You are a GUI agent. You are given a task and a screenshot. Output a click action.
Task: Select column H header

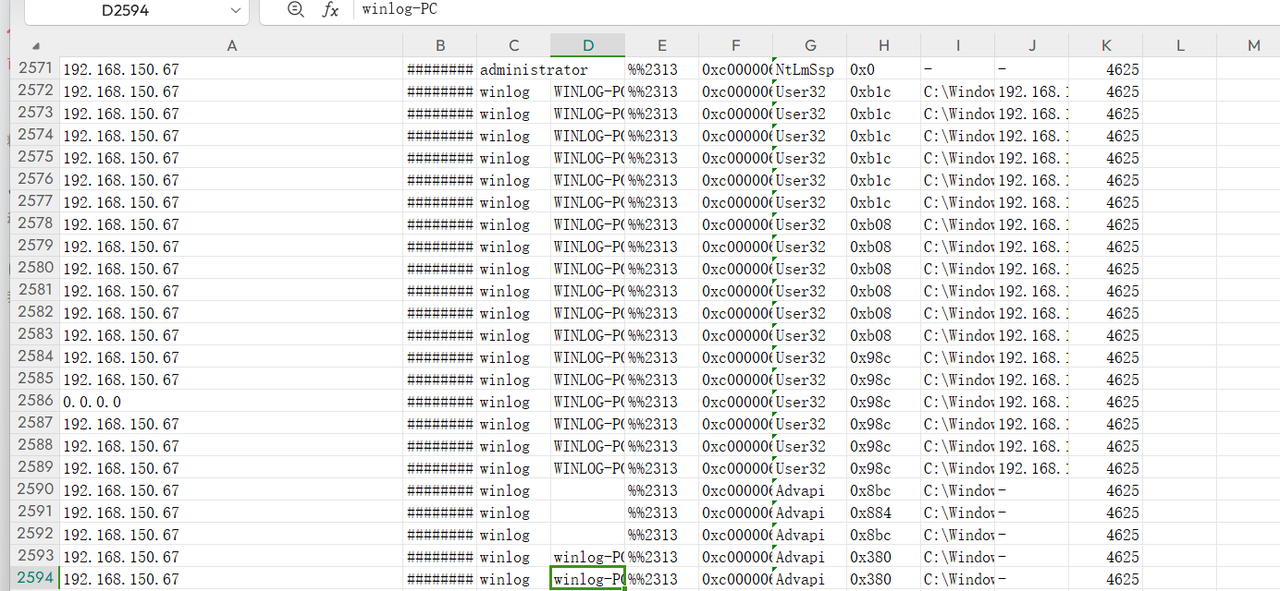tap(884, 46)
